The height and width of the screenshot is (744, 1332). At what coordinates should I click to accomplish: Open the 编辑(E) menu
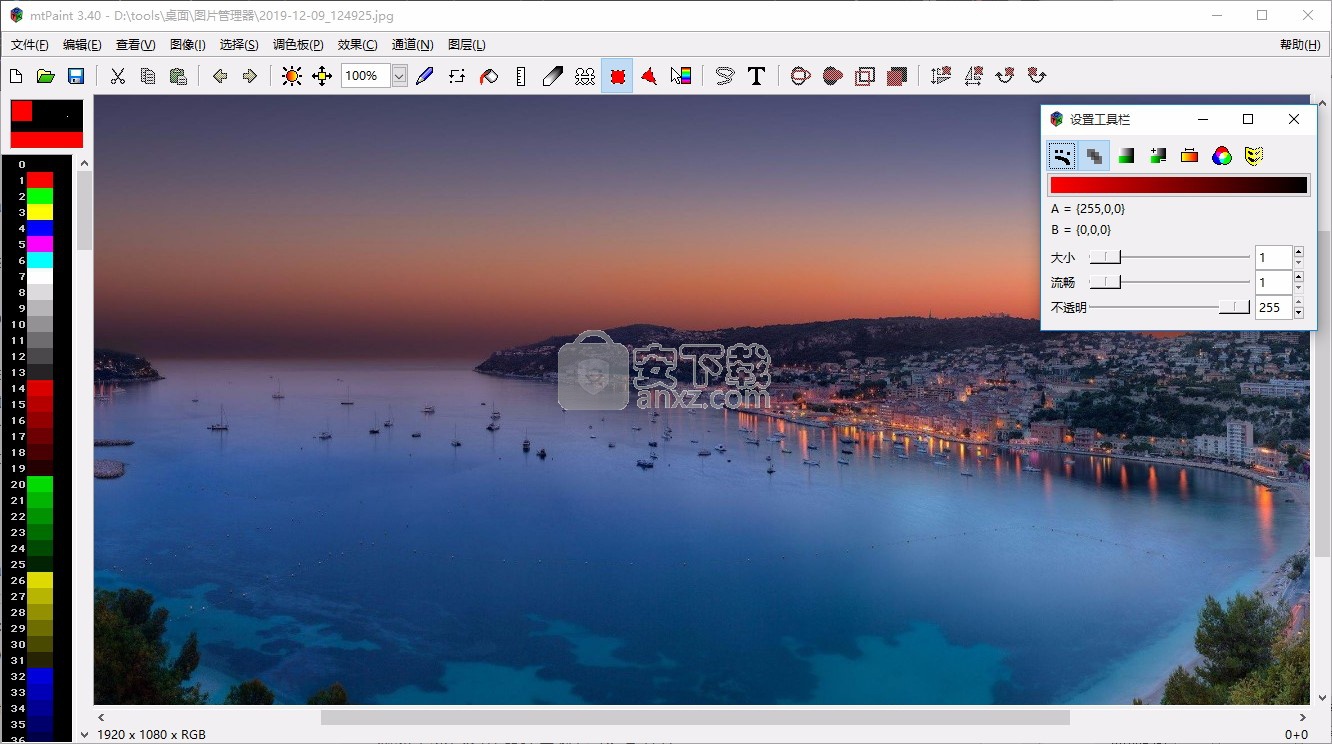[x=82, y=45]
